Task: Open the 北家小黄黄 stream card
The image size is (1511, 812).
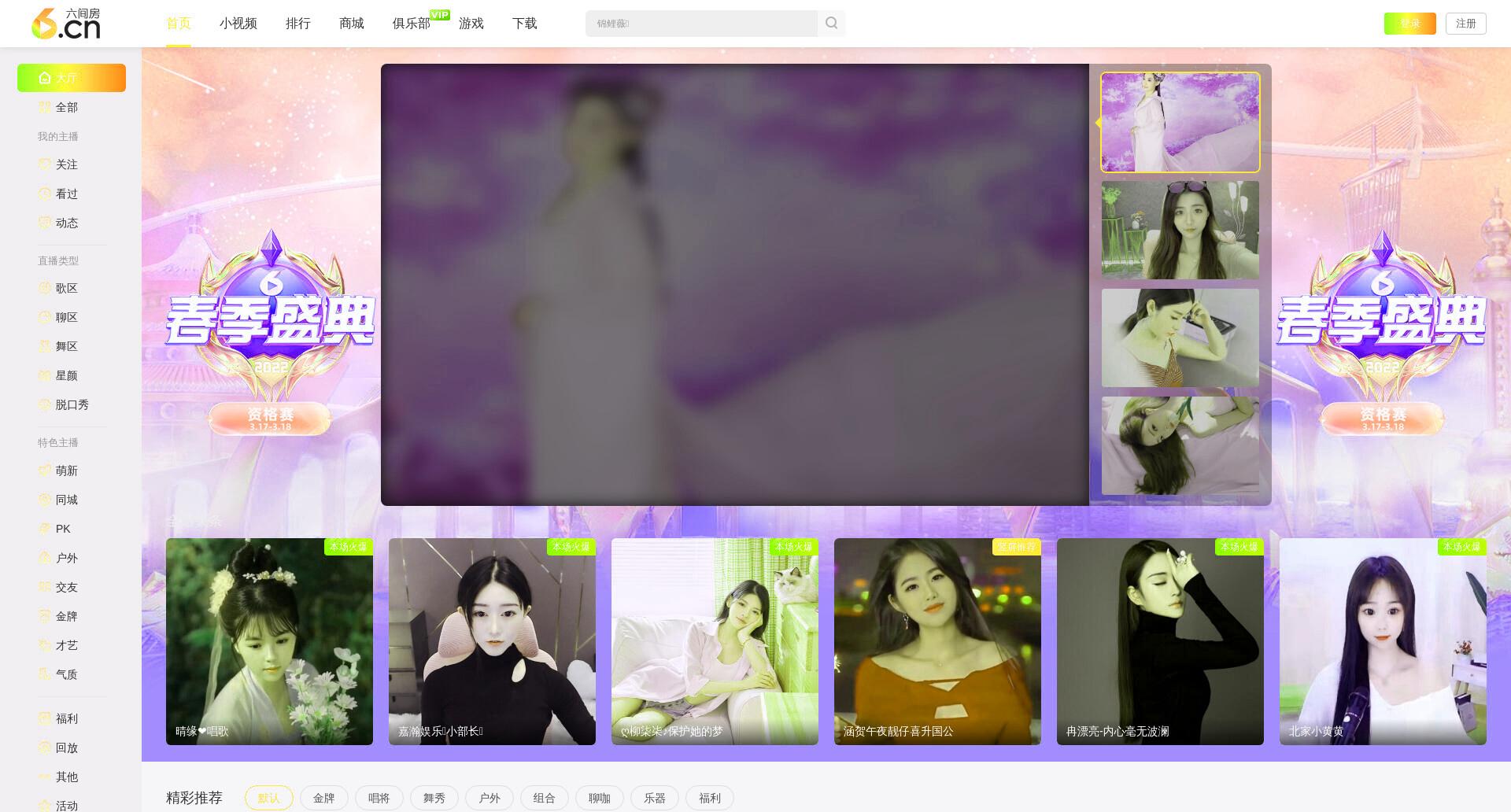Action: pos(1383,641)
